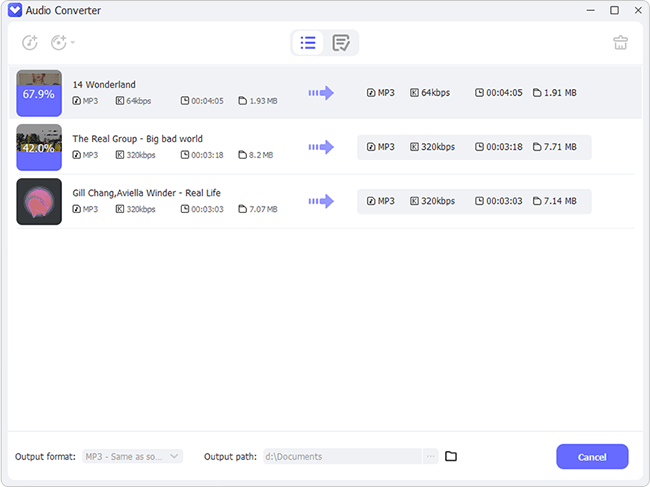Screen dimensions: 650x487
Task: Click output duration 00:03:03 in settings panel
Action: (499, 201)
